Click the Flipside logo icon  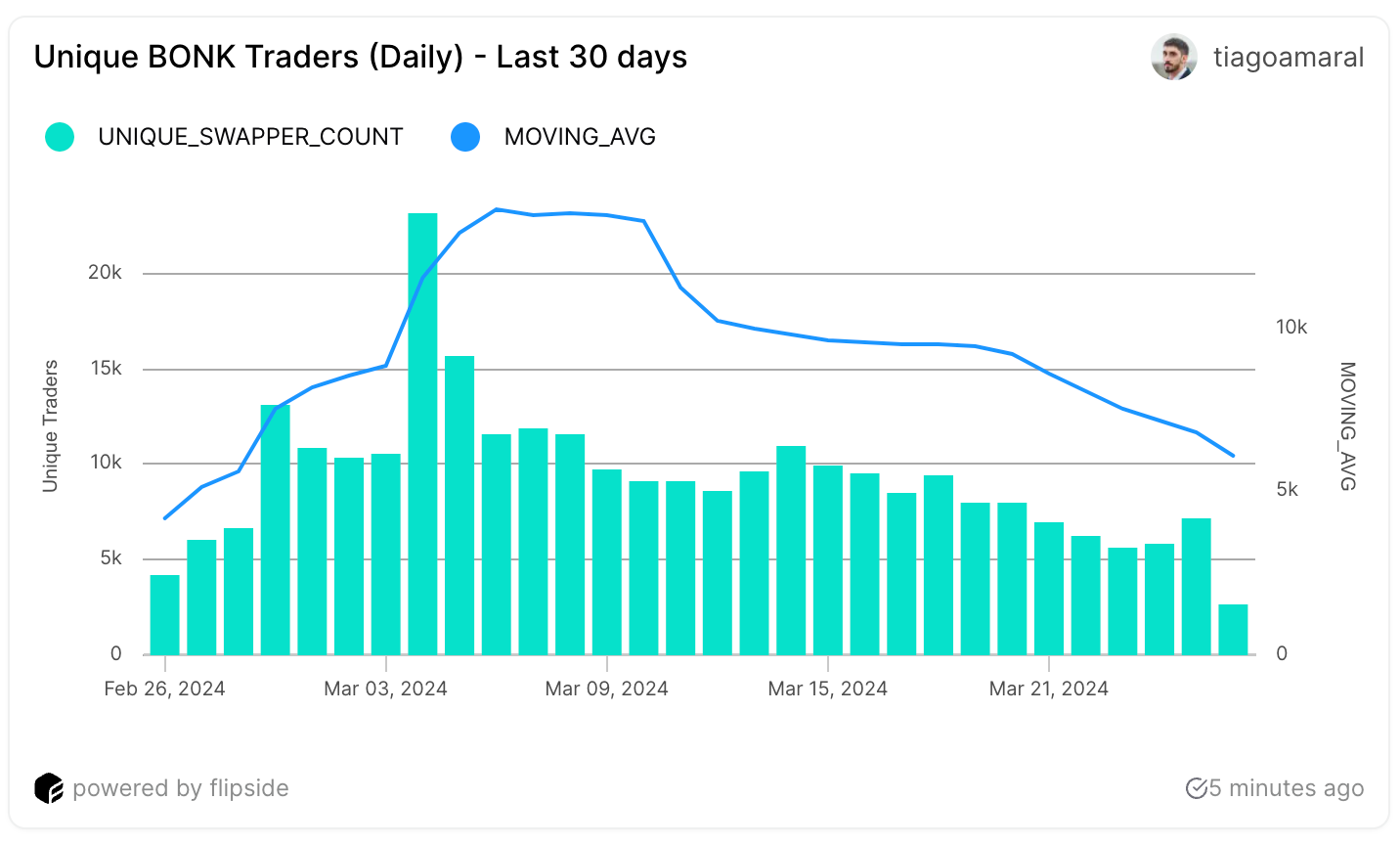click(x=48, y=788)
